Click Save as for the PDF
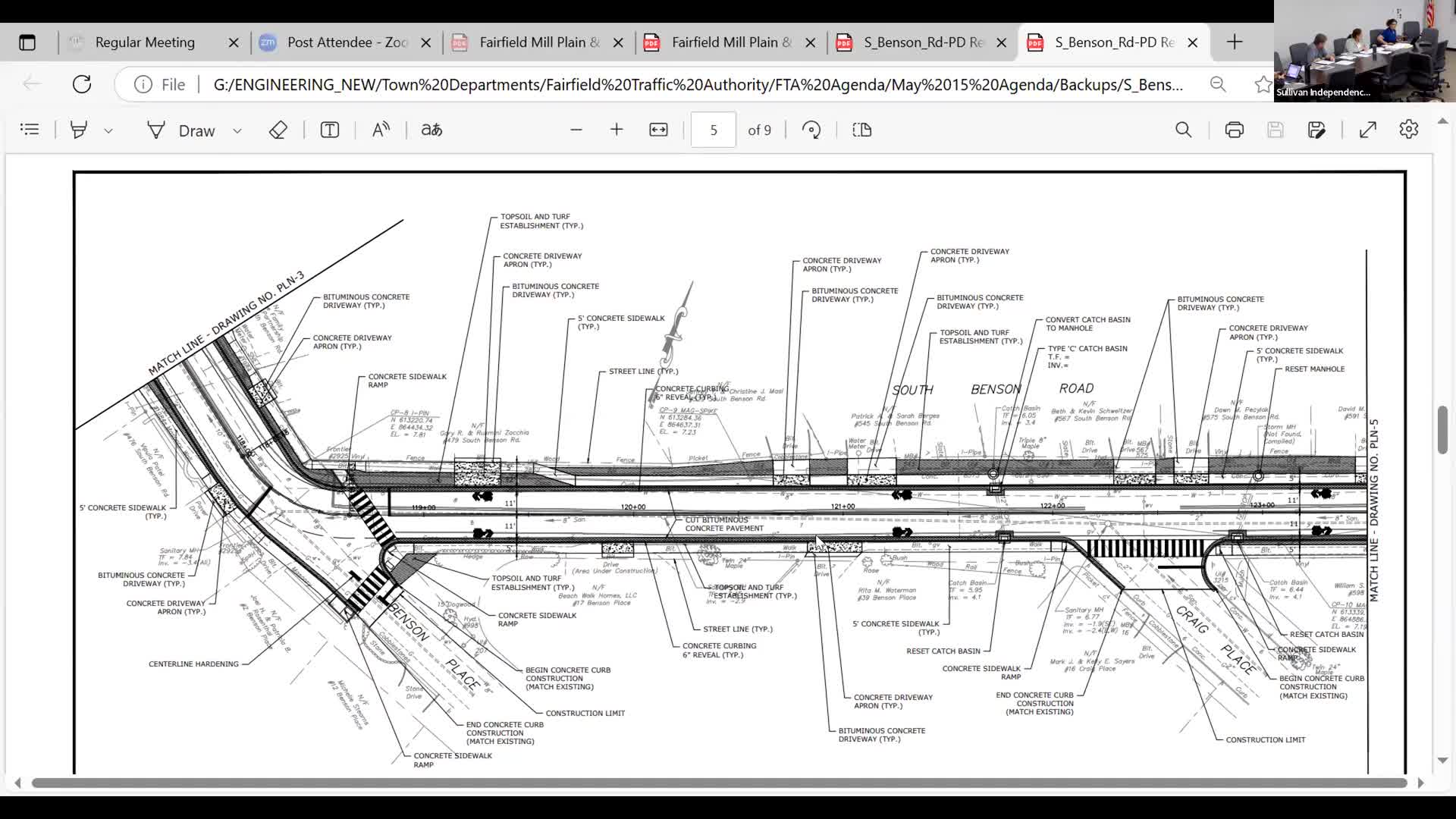 coord(1317,130)
